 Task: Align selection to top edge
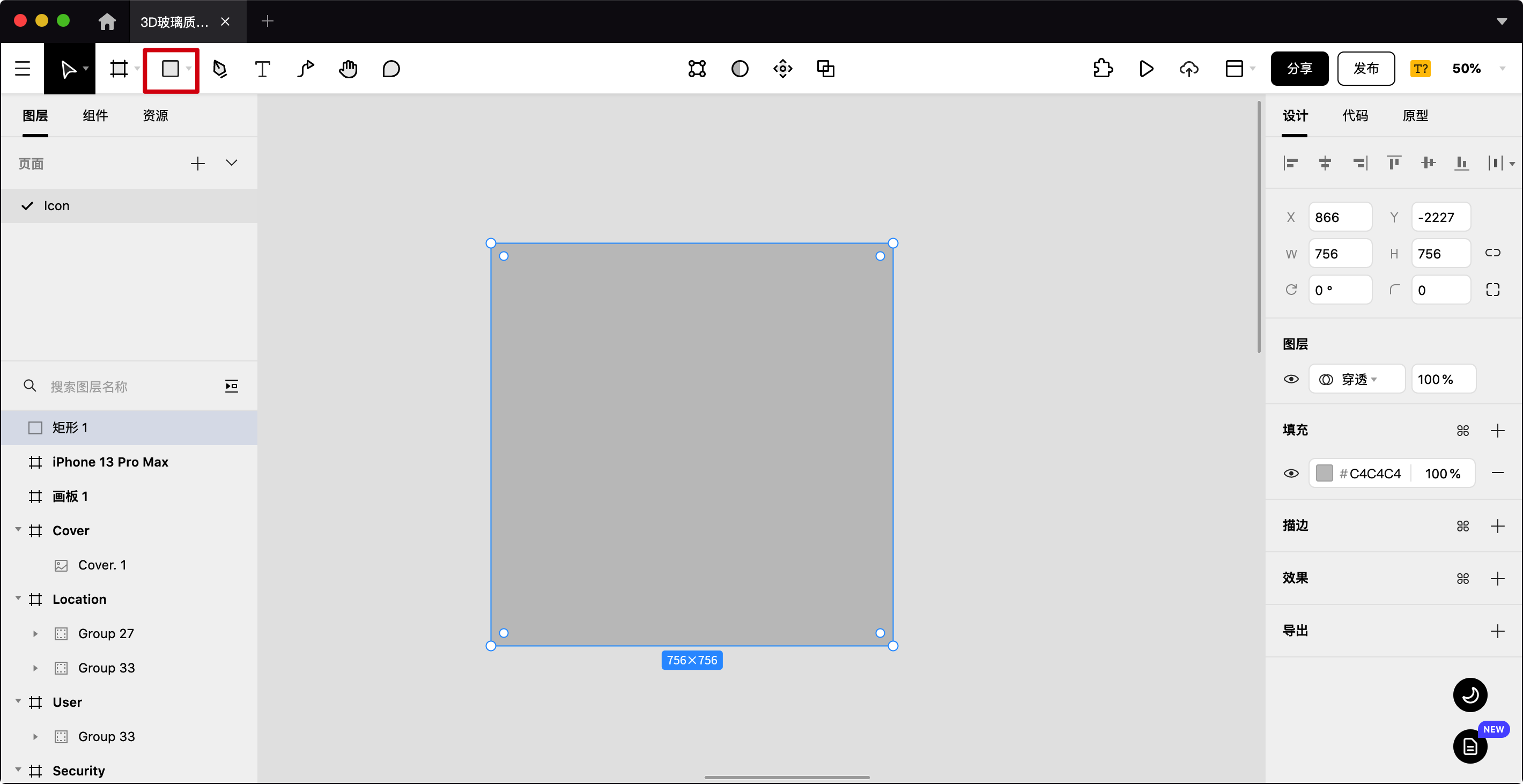pos(1394,162)
